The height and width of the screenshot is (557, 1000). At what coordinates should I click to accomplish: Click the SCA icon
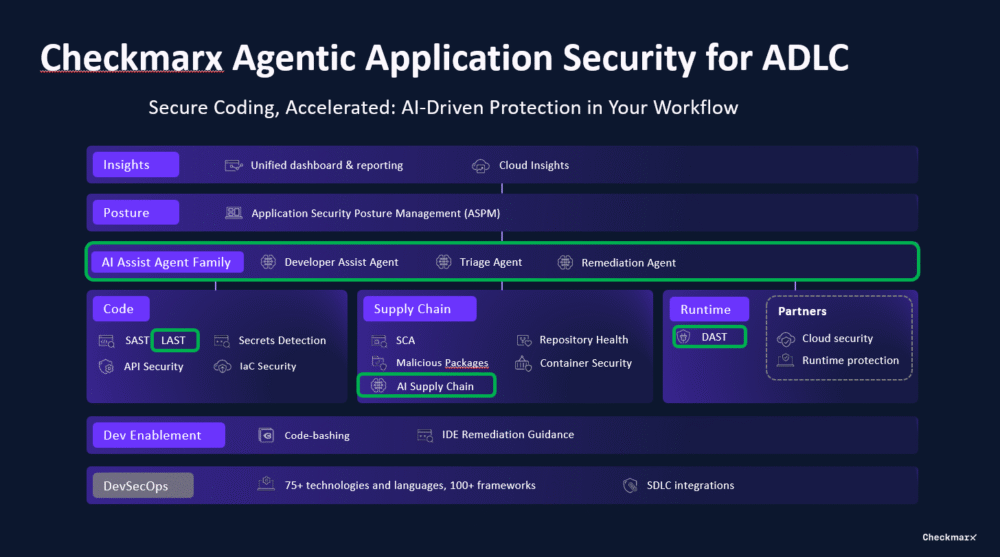(x=379, y=341)
